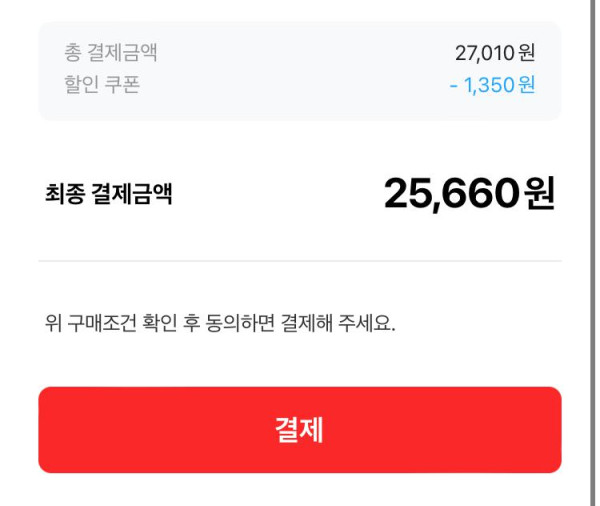This screenshot has height=506, width=600.
Task: Click the 원 currency unit after 25,660
Action: click(x=538, y=194)
